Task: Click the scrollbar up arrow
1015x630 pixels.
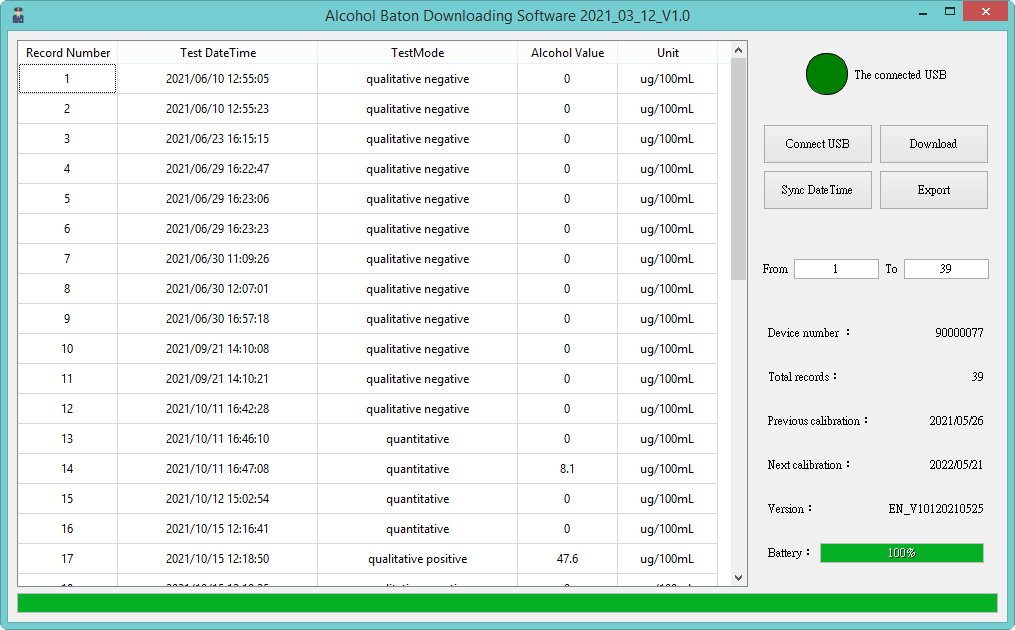Action: 739,50
